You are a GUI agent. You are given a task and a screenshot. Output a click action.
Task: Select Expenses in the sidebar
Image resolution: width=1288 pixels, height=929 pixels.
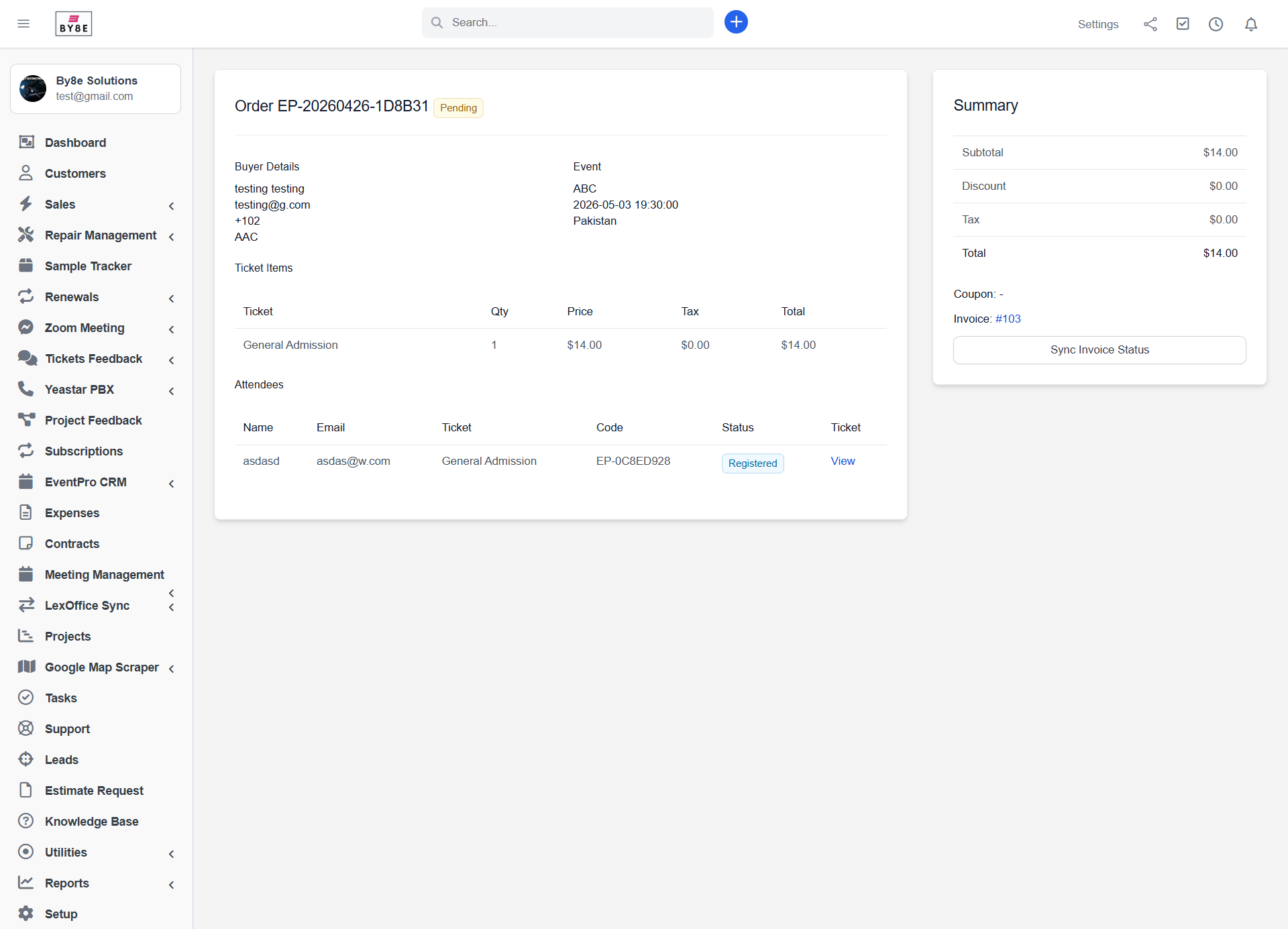point(72,513)
